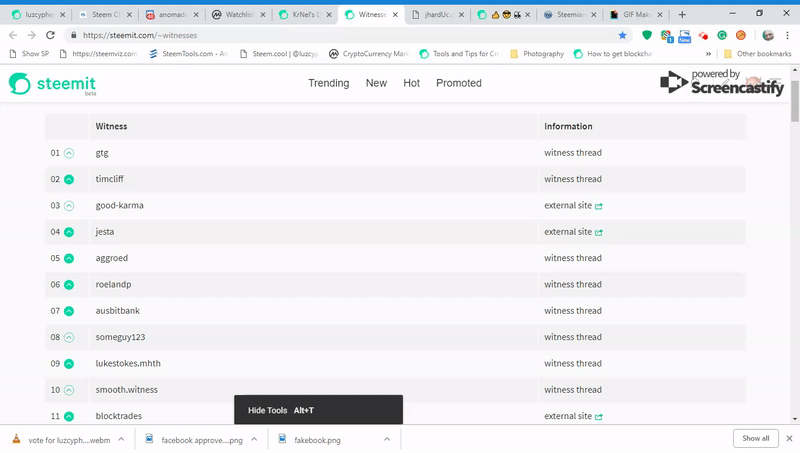Open the roelandp witness profile
Screen dimensions: 800x453
coord(113,284)
